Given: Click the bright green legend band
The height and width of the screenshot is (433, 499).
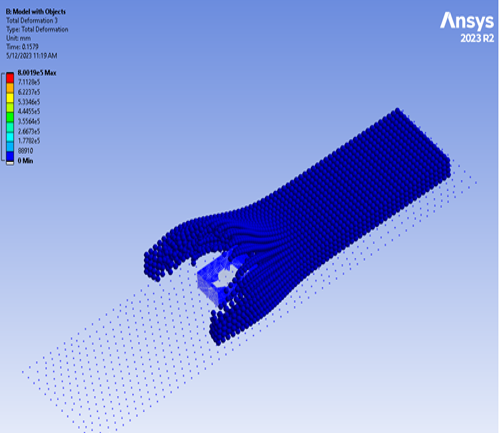Looking at the screenshot, I should (x=10, y=117).
